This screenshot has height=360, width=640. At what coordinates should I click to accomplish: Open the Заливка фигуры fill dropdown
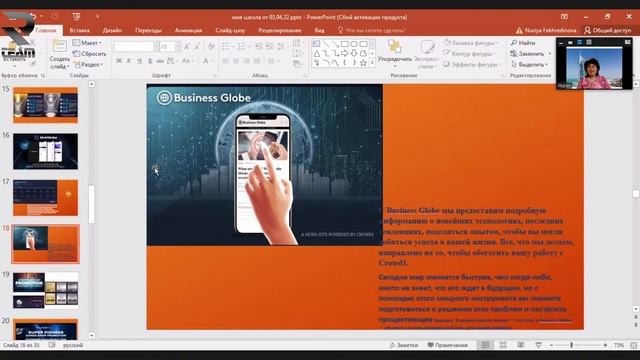pyautogui.click(x=471, y=42)
